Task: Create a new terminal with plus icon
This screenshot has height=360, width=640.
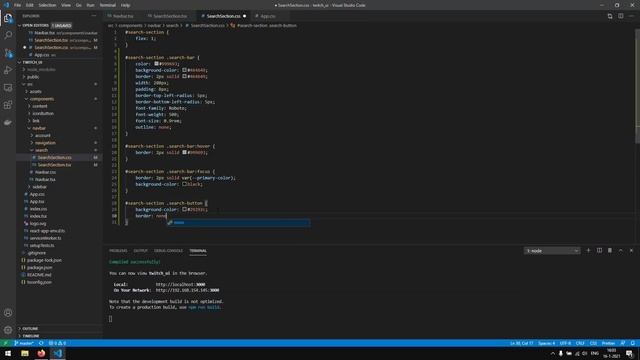Action: click(x=588, y=250)
